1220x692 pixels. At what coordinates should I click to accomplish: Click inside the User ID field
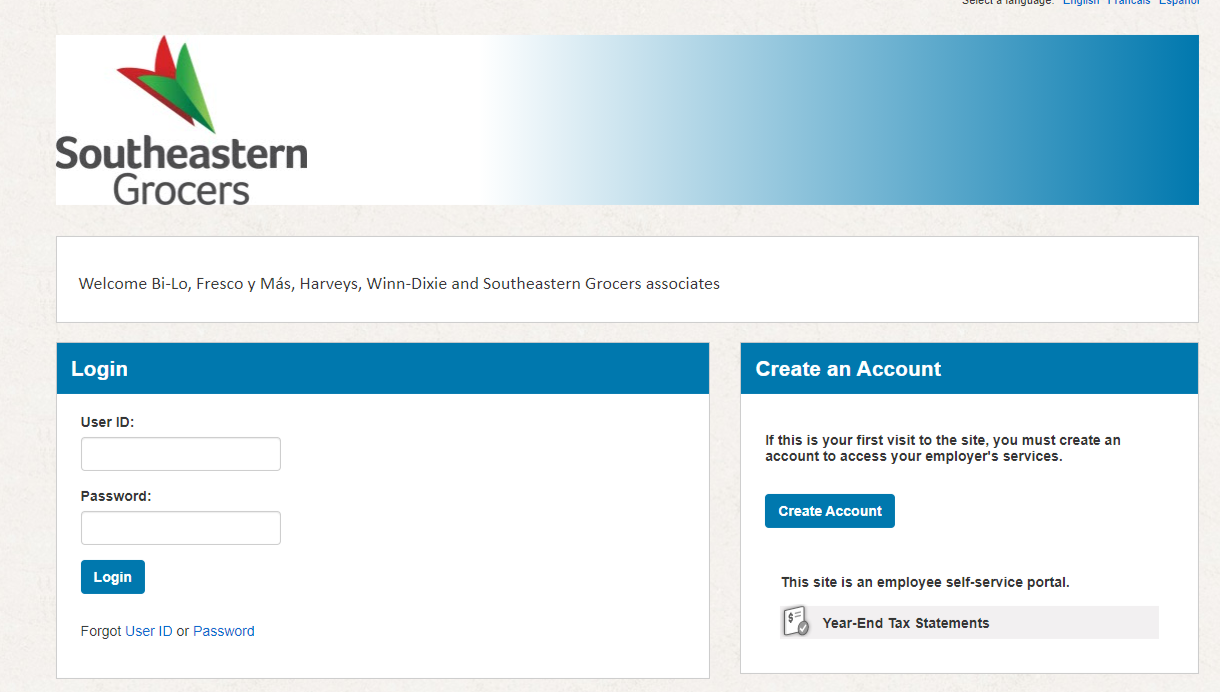[180, 453]
